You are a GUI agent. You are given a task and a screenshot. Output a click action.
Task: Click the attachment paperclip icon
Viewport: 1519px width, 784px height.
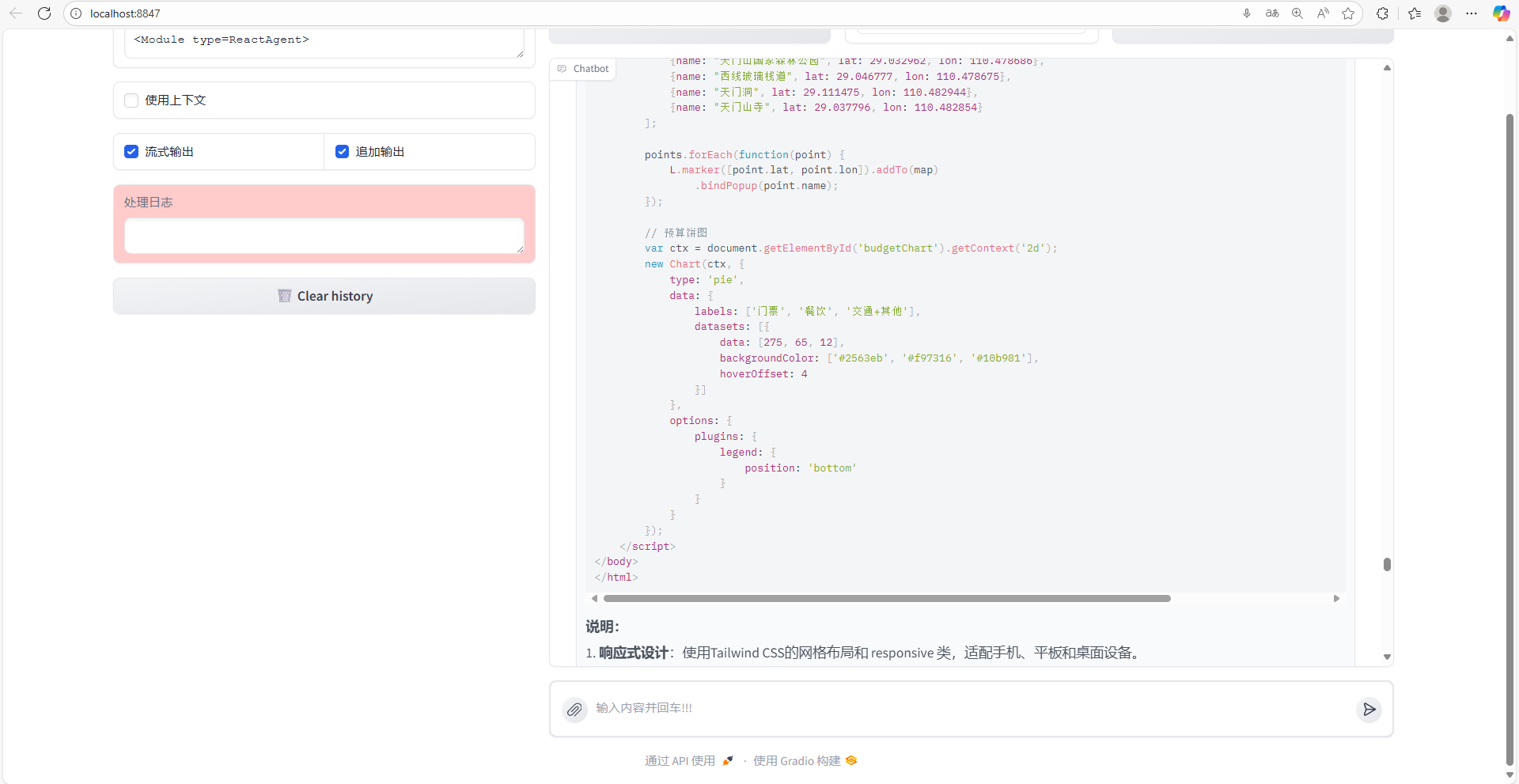(574, 710)
